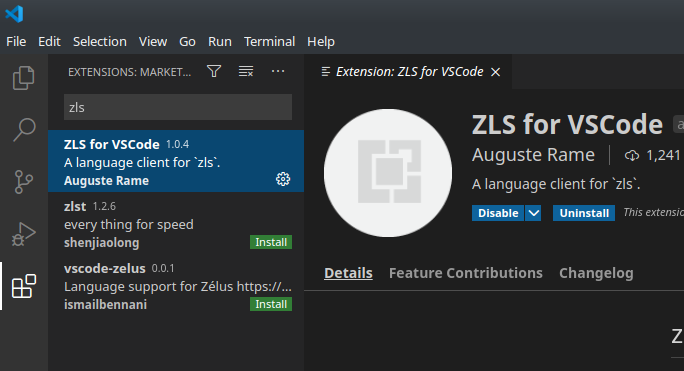Open the Selection menu
The image size is (684, 371).
coord(100,41)
